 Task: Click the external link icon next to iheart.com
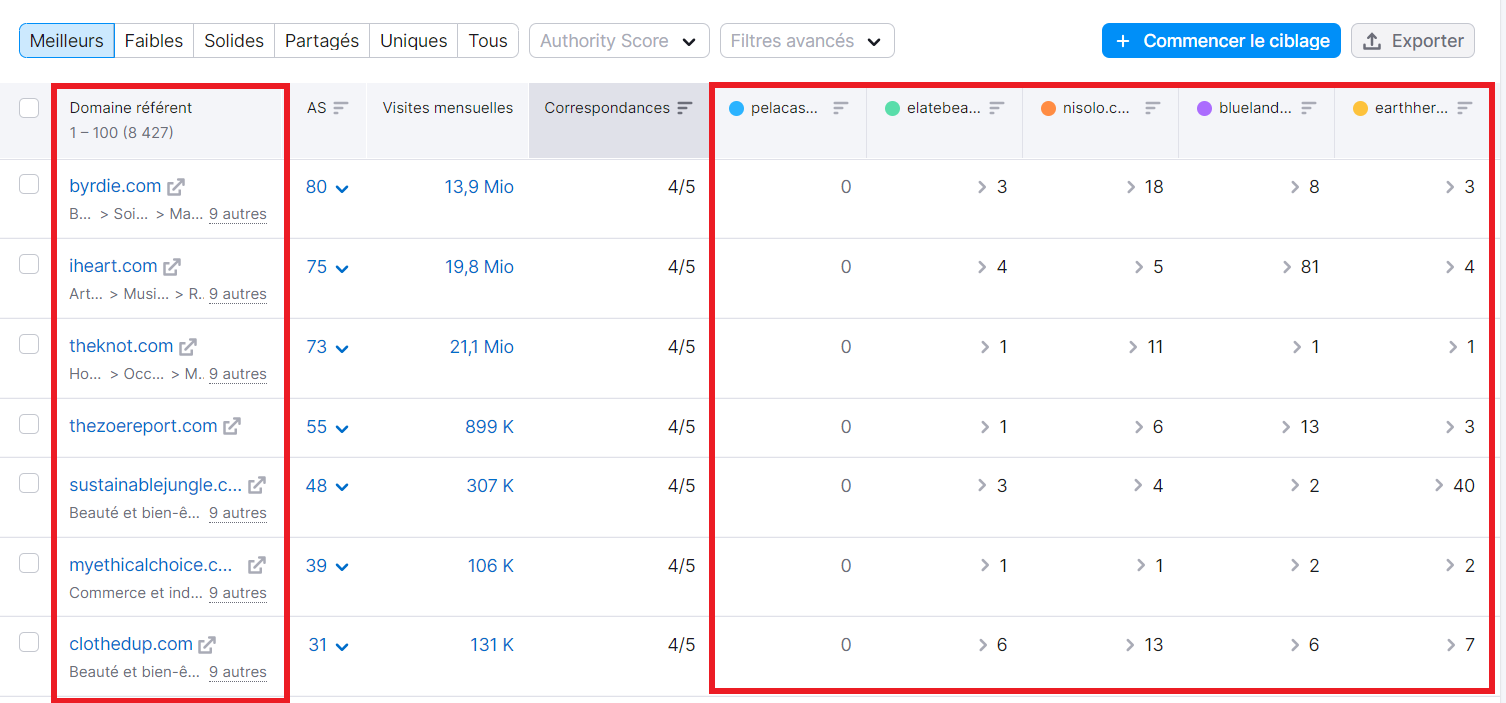[x=173, y=265]
